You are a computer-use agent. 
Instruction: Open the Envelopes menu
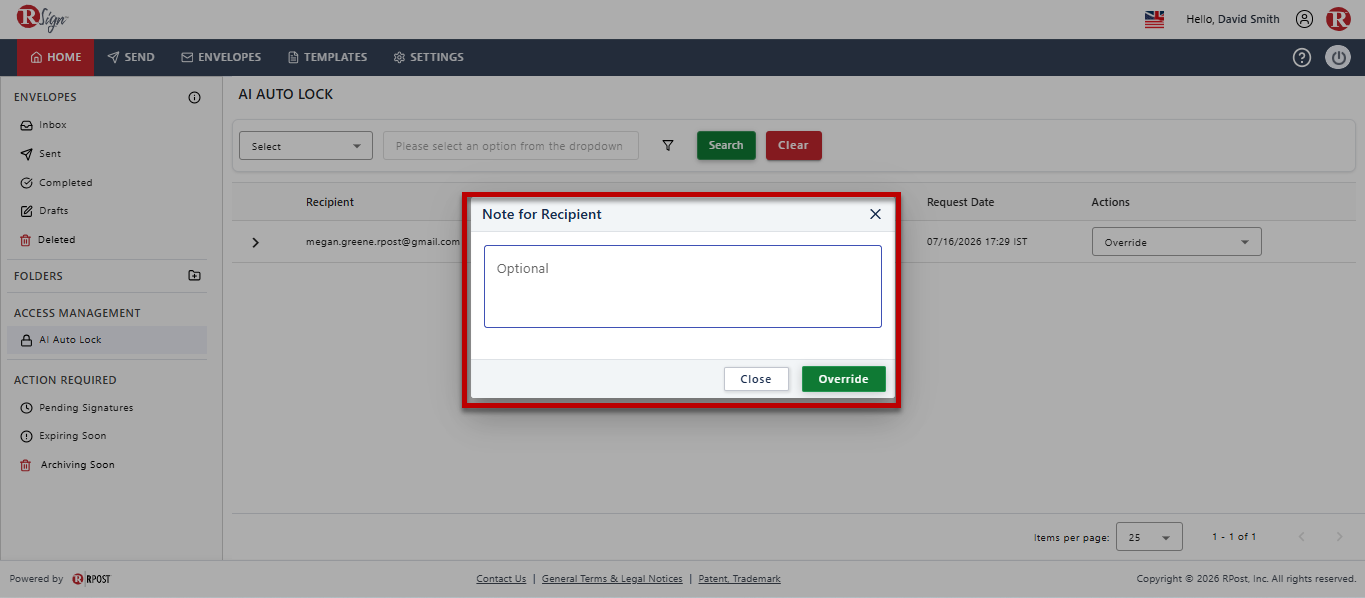click(x=221, y=57)
